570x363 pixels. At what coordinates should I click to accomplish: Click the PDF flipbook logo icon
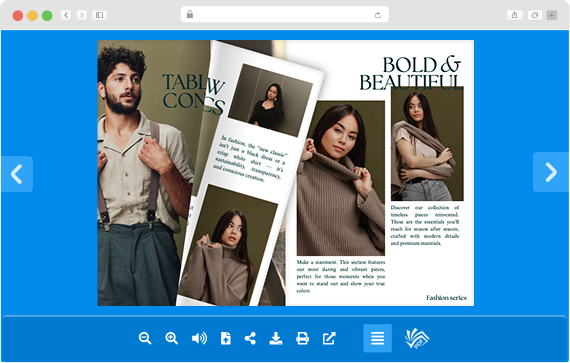pos(417,338)
